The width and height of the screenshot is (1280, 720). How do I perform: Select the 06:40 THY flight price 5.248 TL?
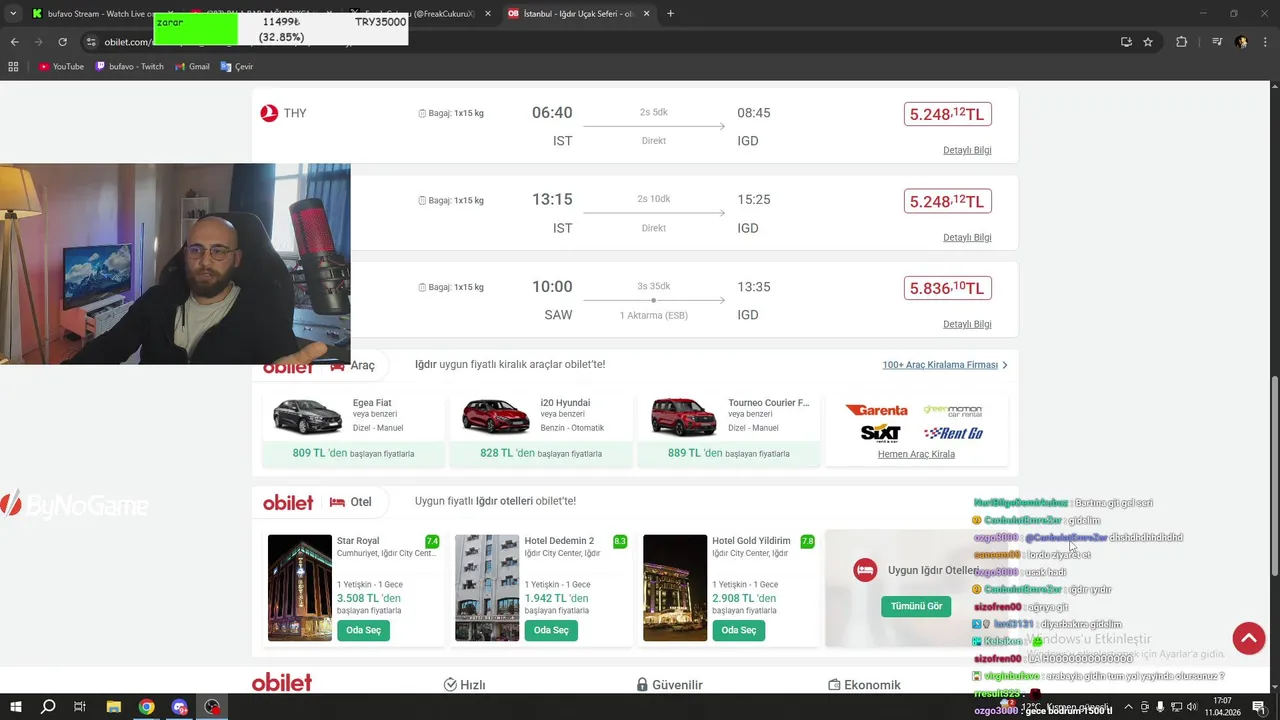coord(947,114)
